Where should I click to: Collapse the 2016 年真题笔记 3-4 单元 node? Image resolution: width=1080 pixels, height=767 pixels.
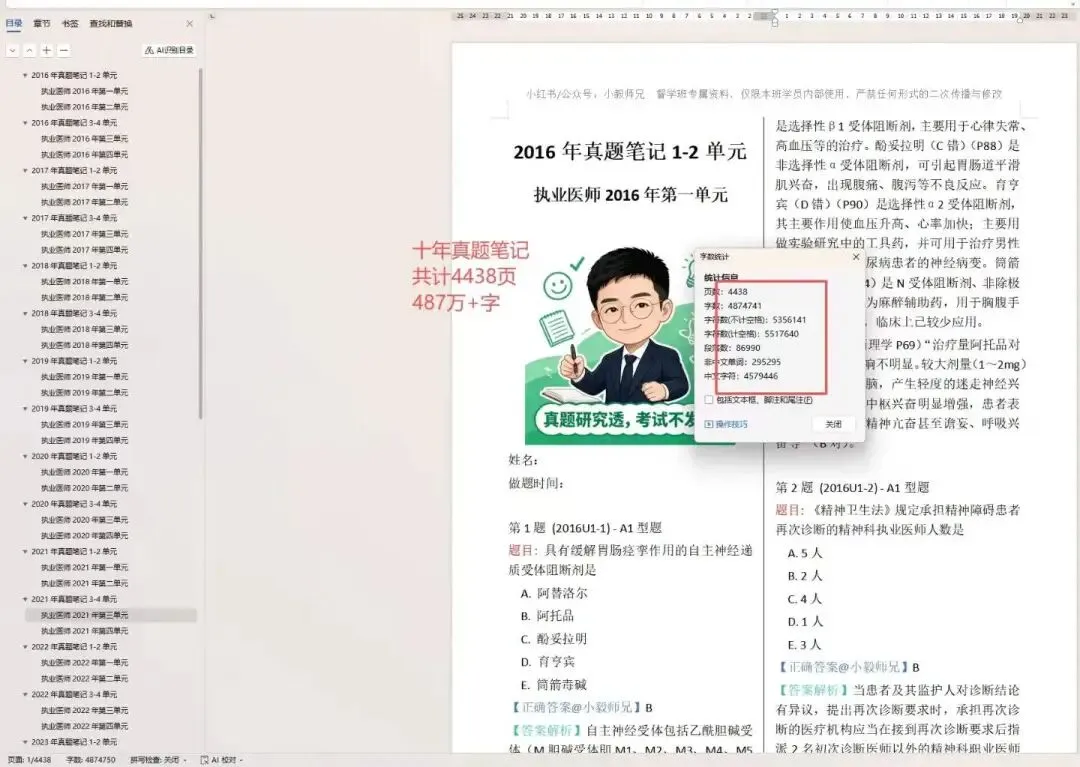[x=25, y=123]
